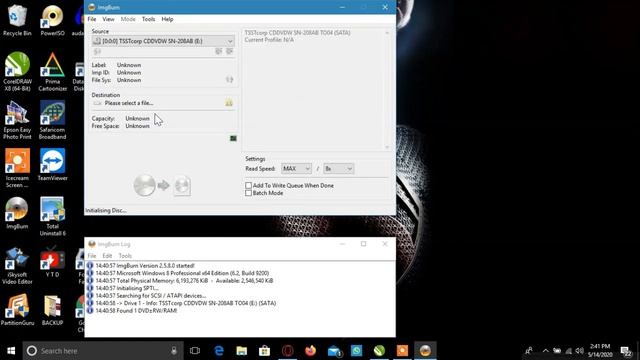640x360 pixels.
Task: Open Microsoft Edge from taskbar
Action: click(219, 351)
